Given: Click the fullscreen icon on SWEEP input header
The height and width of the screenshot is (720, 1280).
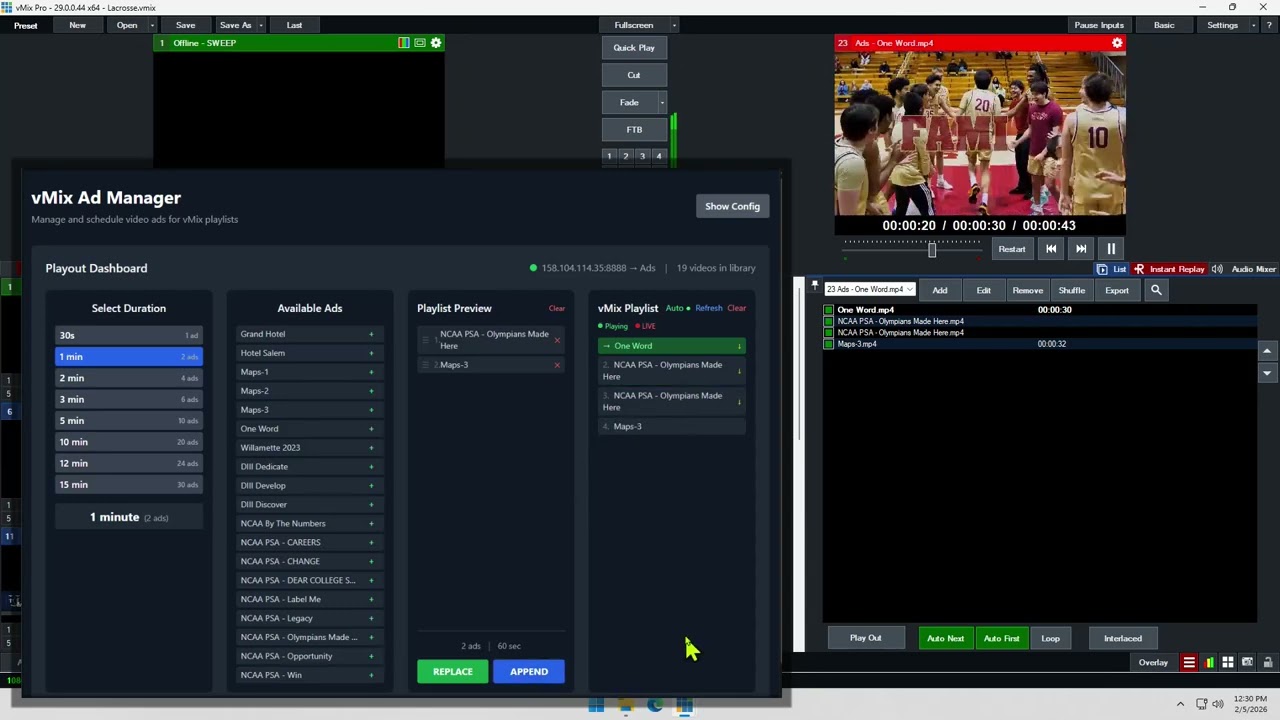Looking at the screenshot, I should 420,43.
